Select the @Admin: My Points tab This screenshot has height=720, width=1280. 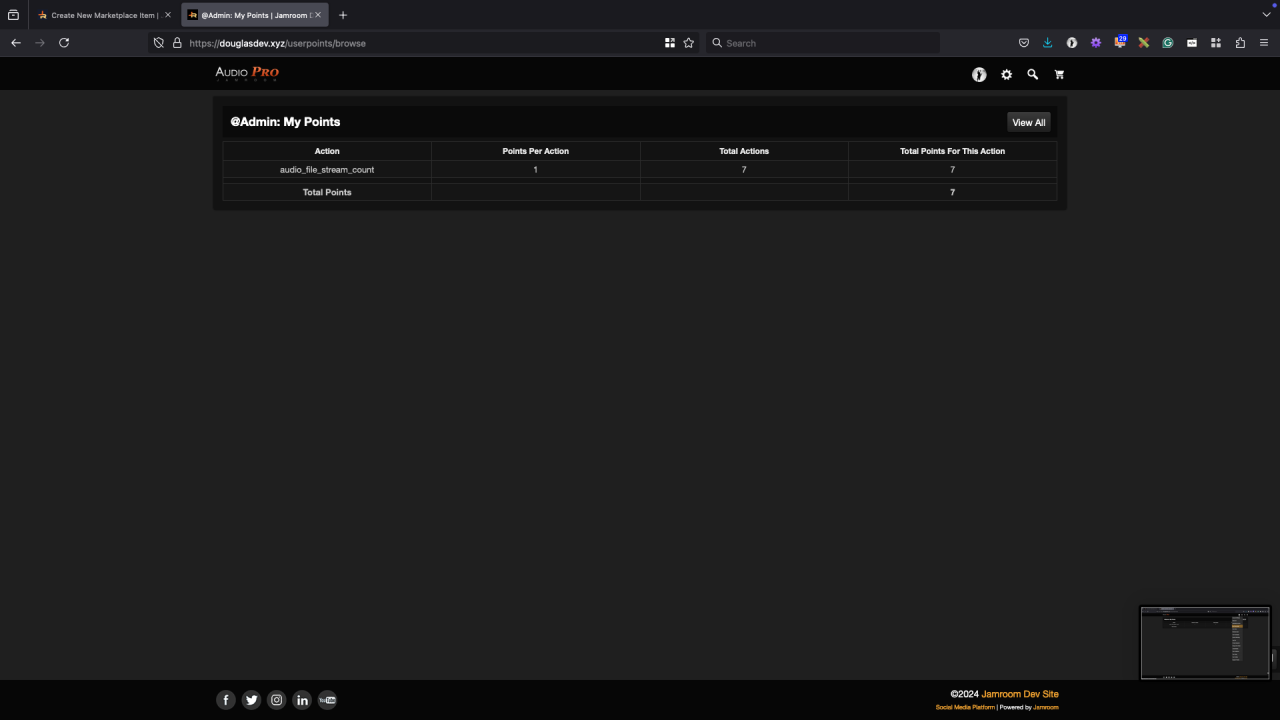tap(255, 15)
